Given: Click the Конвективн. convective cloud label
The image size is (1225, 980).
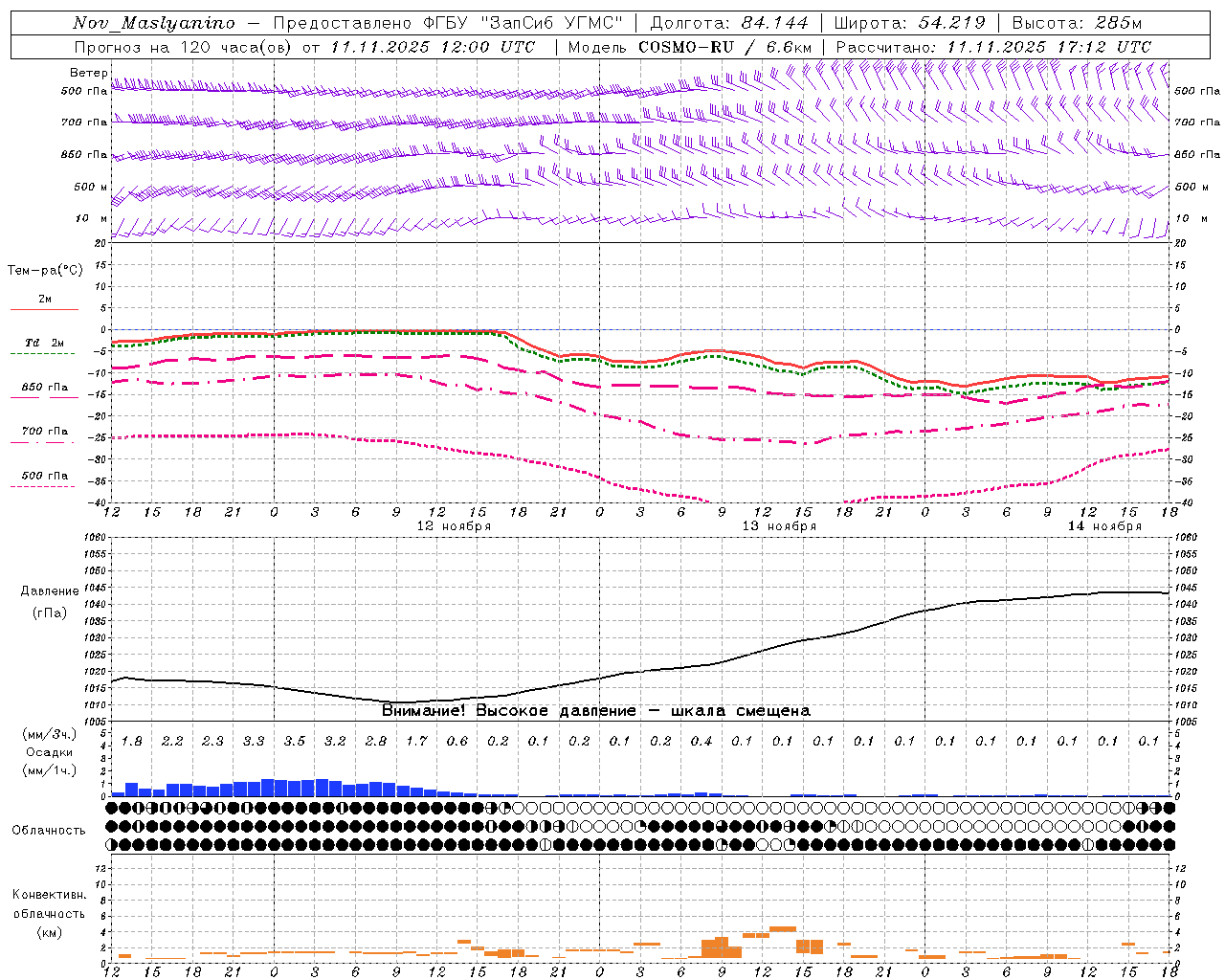Looking at the screenshot, I should point(49,895).
